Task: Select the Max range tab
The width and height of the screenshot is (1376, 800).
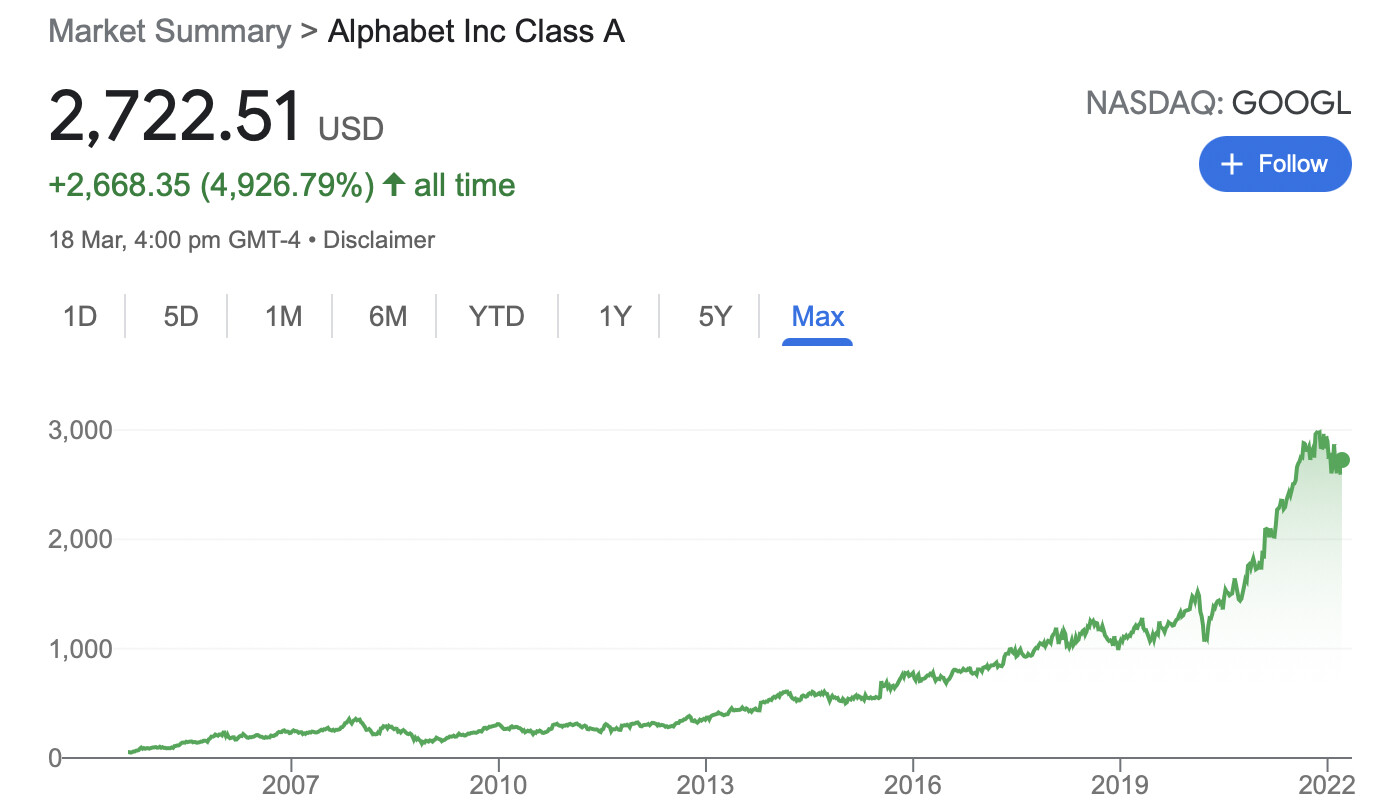Action: [x=818, y=317]
